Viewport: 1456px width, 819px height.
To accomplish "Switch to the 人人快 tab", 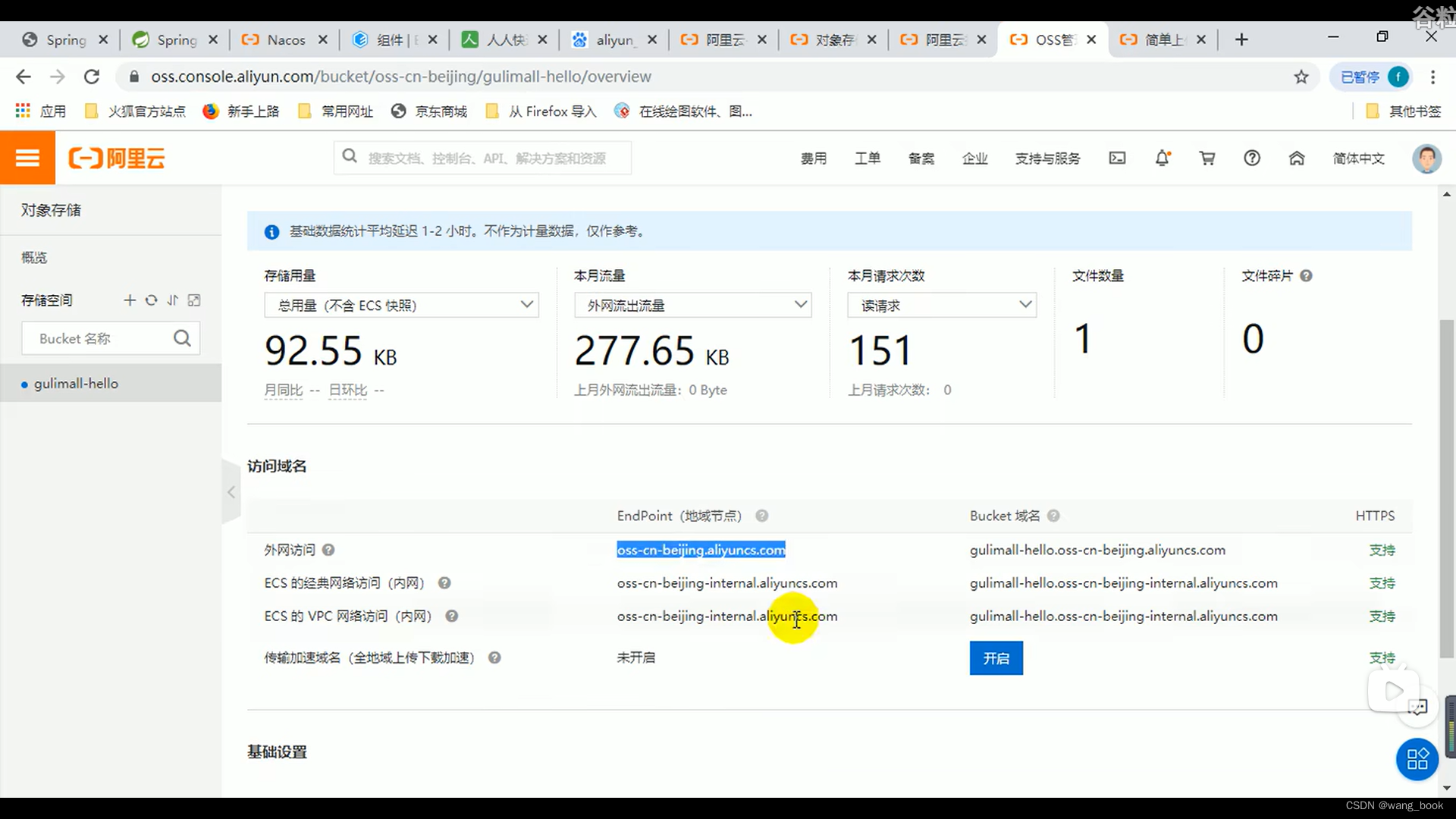I will (504, 39).
